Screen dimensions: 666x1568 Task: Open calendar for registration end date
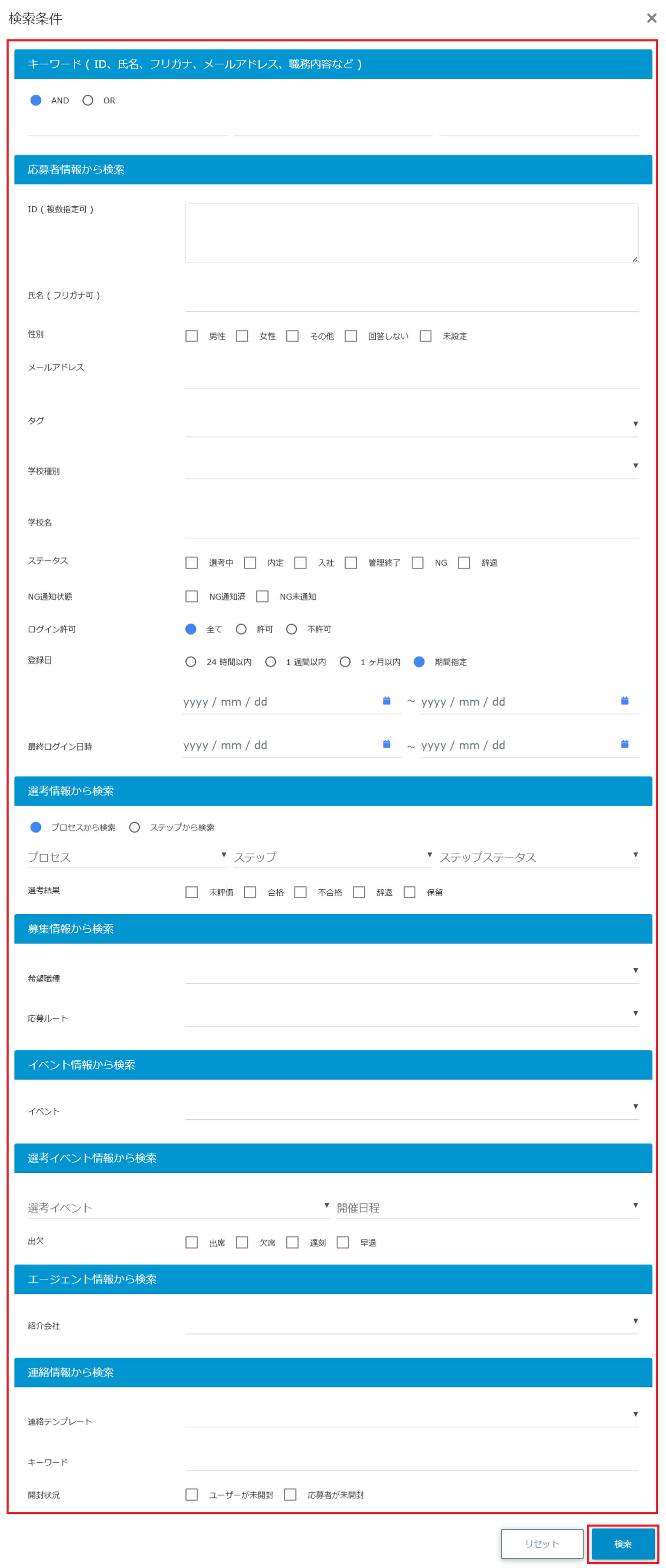(624, 701)
